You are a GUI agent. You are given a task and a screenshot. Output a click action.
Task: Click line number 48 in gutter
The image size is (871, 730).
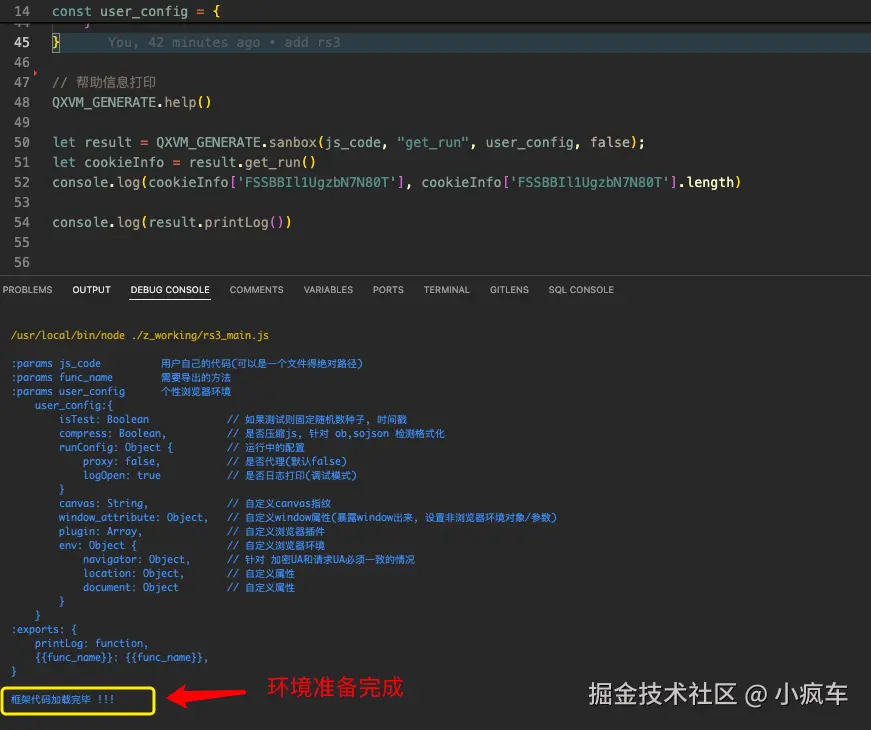[x=22, y=102]
